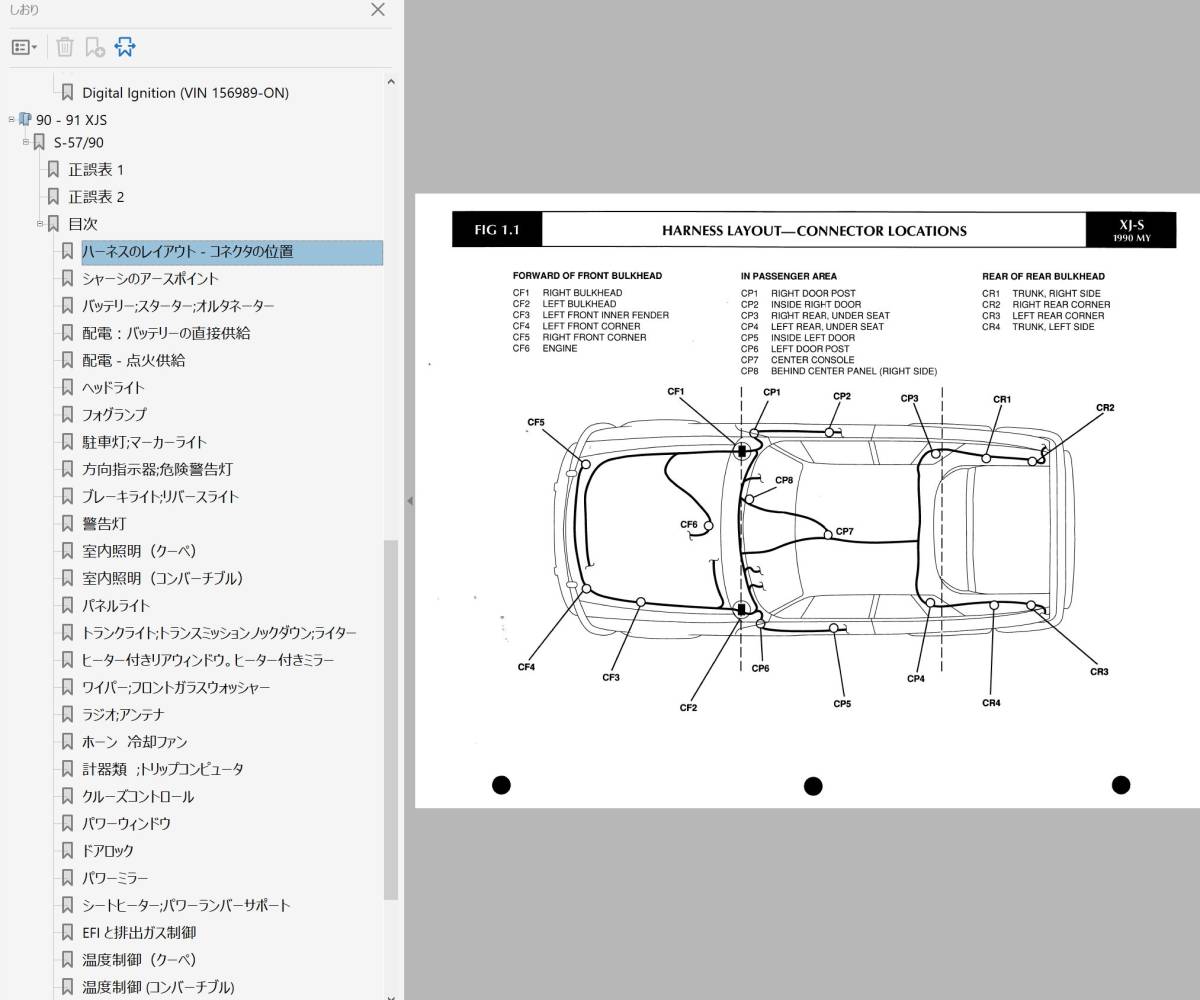Screen dimensions: 1200x1000
Task: Open シートヒーター;パワーランバーサポート bookmark
Action: pos(186,905)
